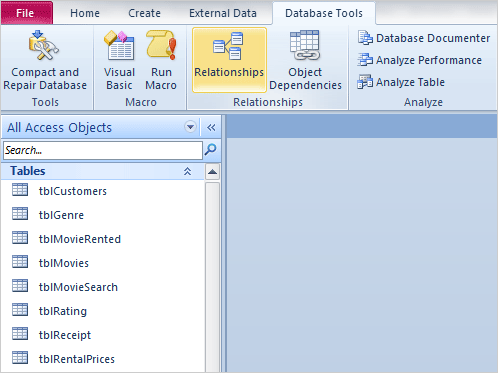This screenshot has height=373, width=498.
Task: Click the tblMovies table icon
Action: [20, 262]
